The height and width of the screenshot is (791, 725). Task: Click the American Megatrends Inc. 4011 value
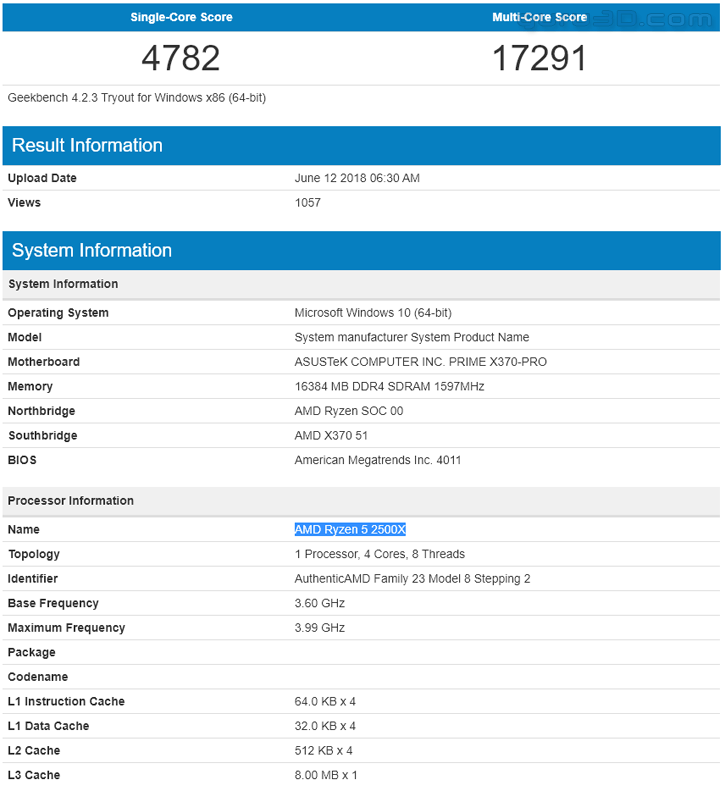tap(378, 461)
